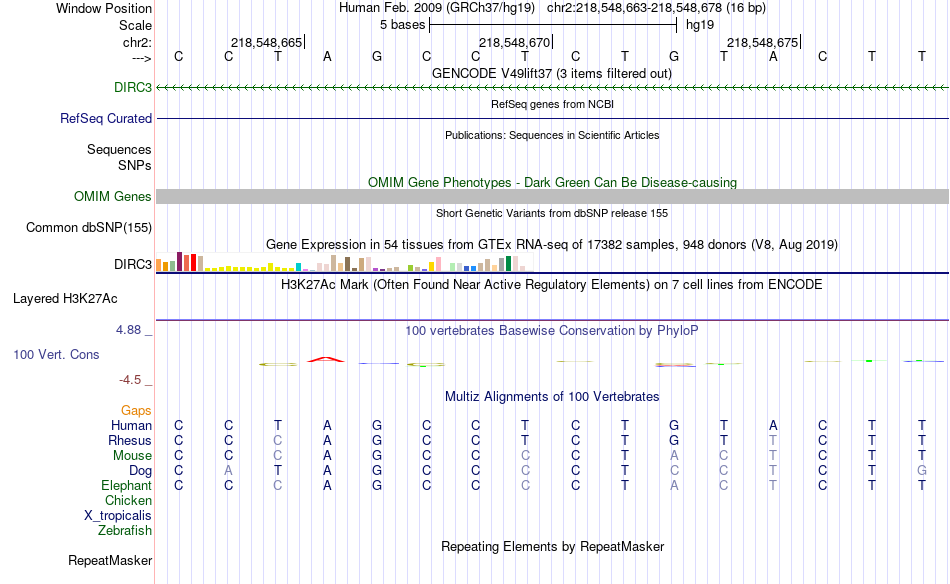Image resolution: width=950 pixels, height=584 pixels.
Task: Click the hg19 label beside the scale bar
Action: 700,25
